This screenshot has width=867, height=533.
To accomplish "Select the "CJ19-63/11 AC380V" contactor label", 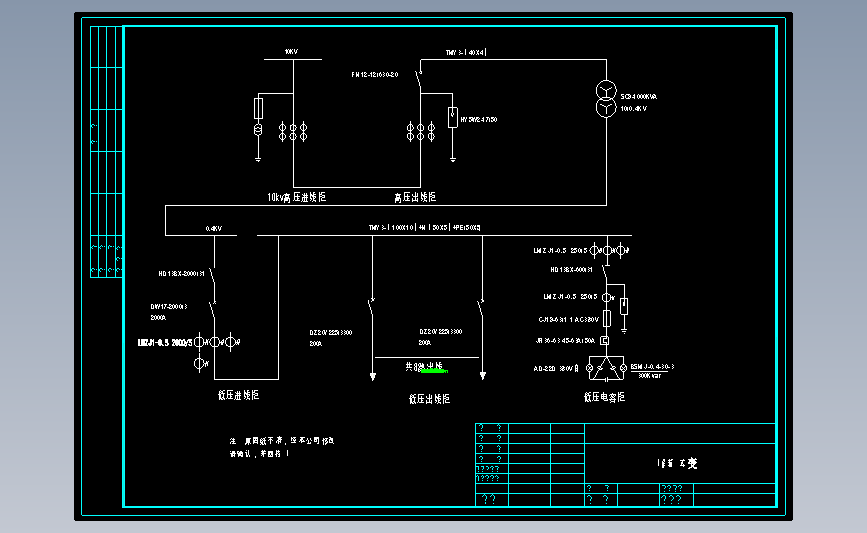I will 568,320.
